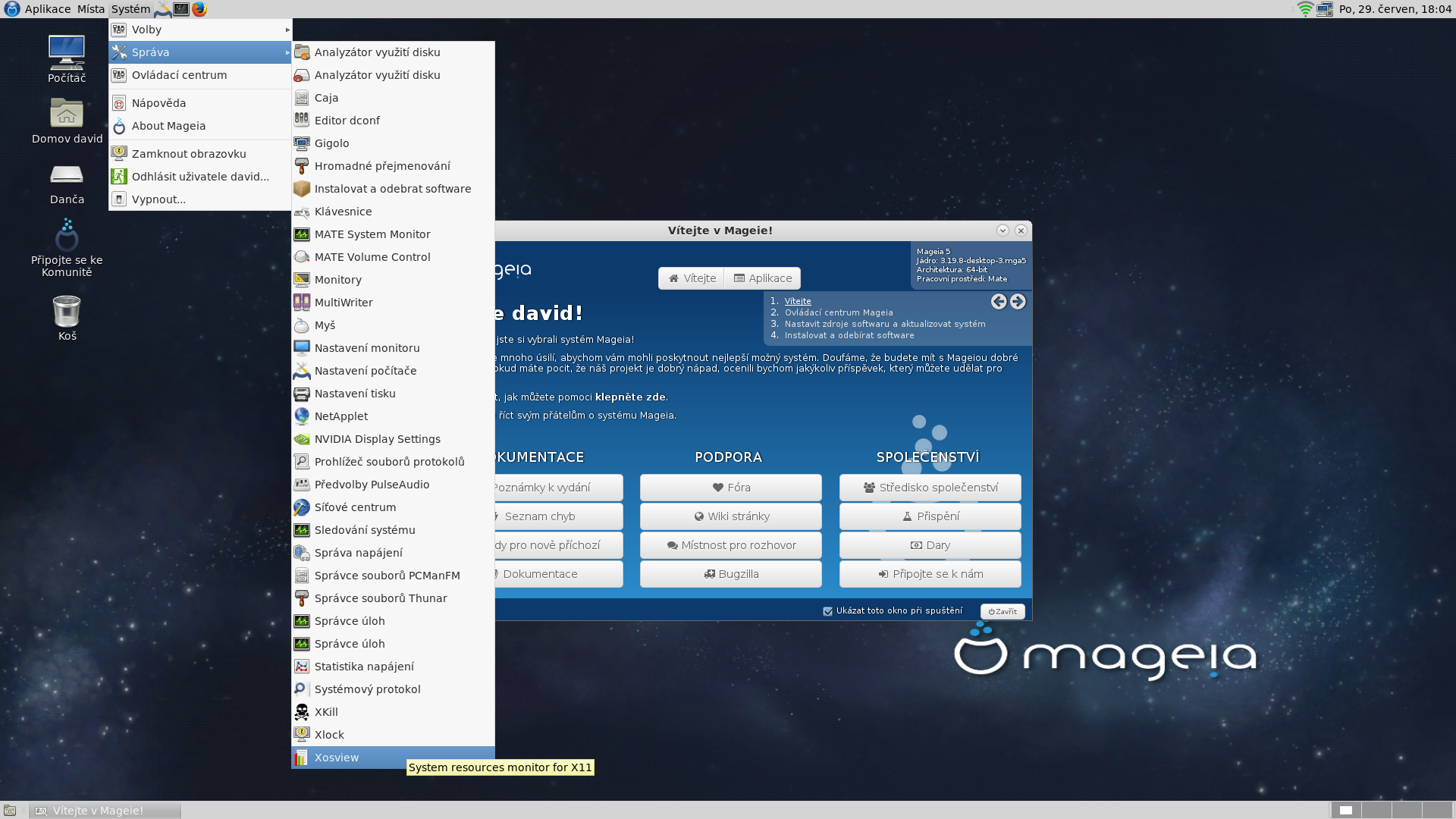1456x819 pixels.
Task: Open Správce souborů Thunar entry
Action: tap(393, 598)
